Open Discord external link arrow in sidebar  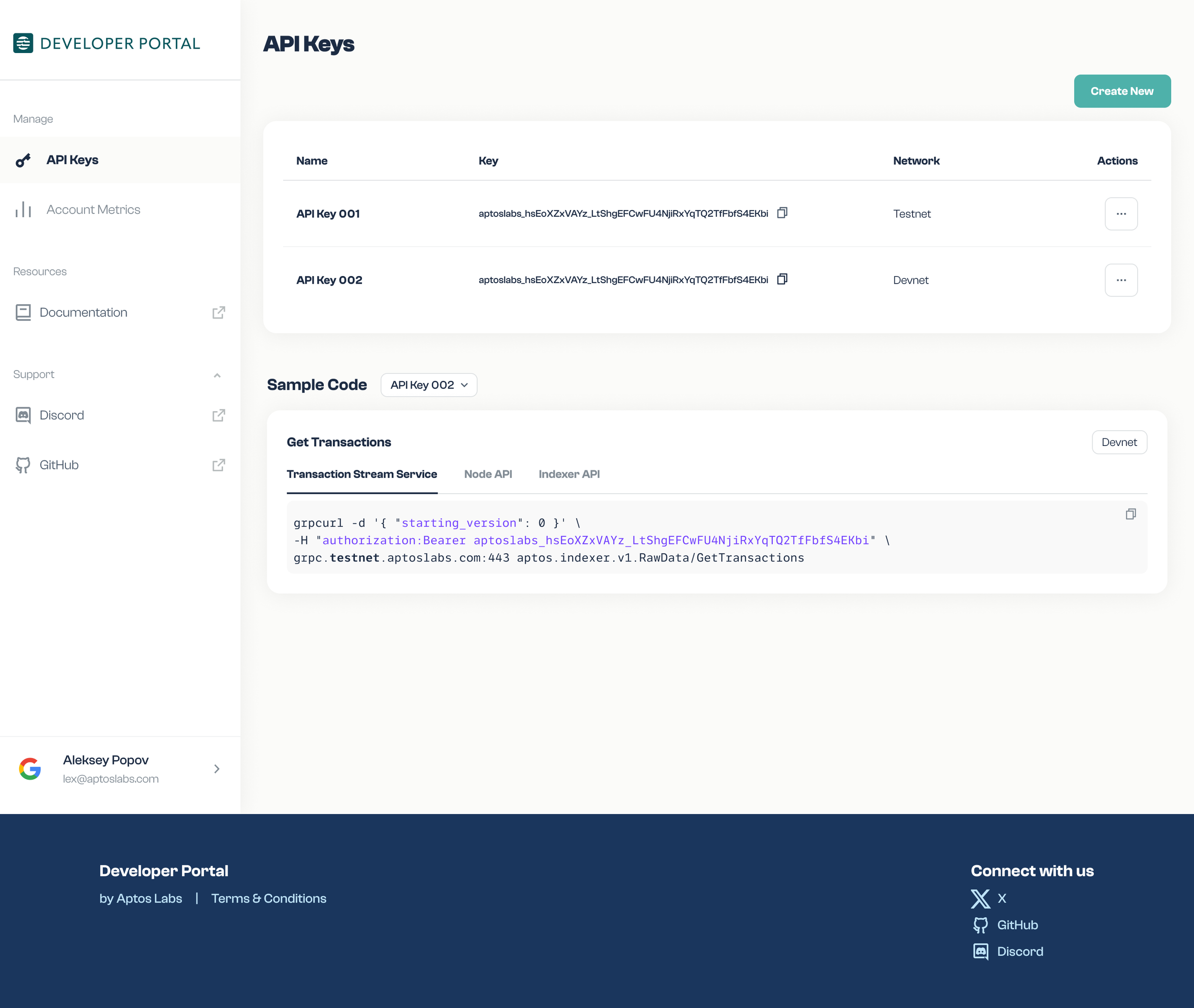point(218,415)
